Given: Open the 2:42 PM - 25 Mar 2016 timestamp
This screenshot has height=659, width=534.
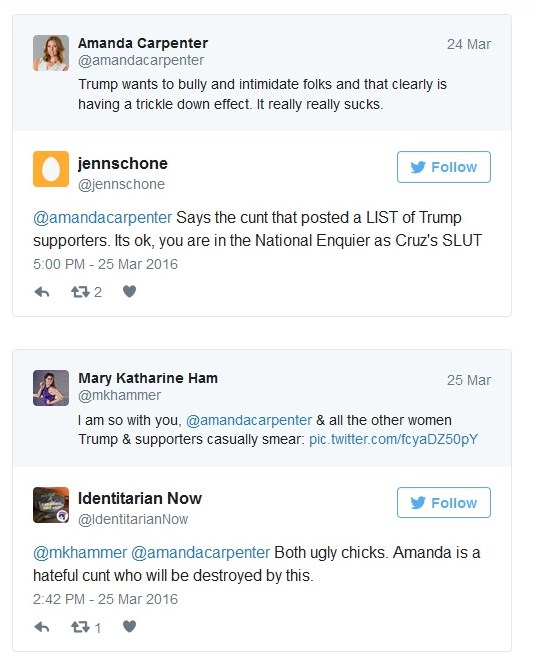Looking at the screenshot, I should 105,599.
